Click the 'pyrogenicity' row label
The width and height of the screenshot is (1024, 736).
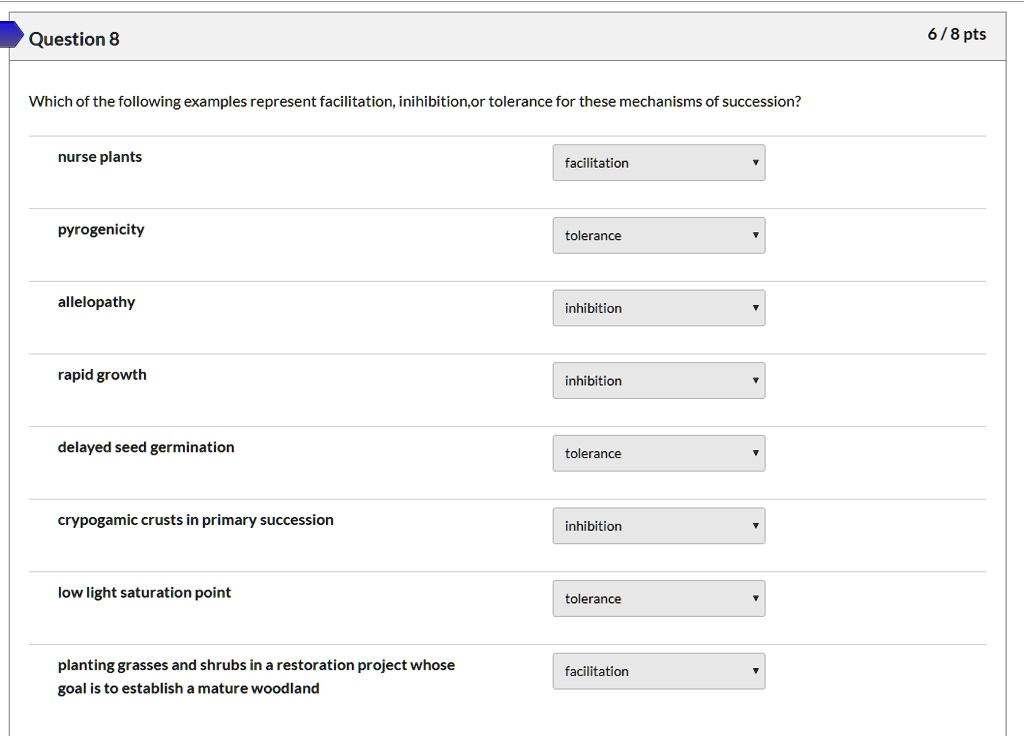point(101,230)
